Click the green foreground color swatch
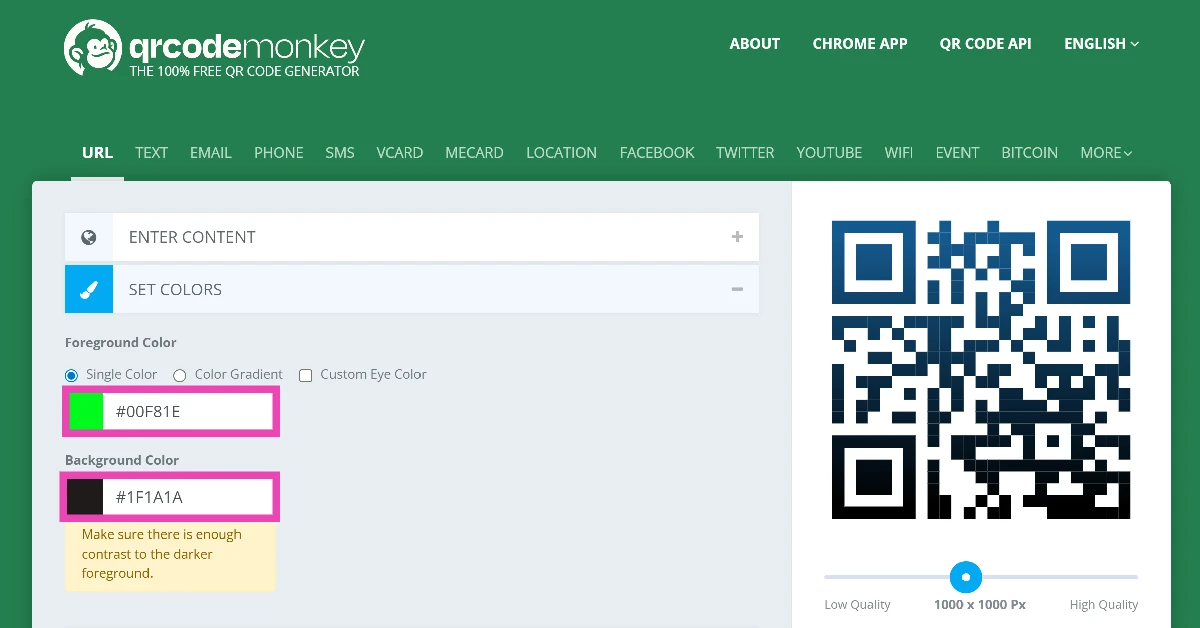 tap(86, 412)
